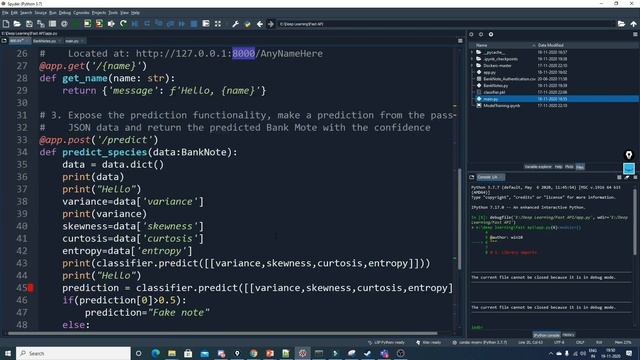
Task: Clear console with the eraser icon
Action: pyautogui.click(x=627, y=177)
